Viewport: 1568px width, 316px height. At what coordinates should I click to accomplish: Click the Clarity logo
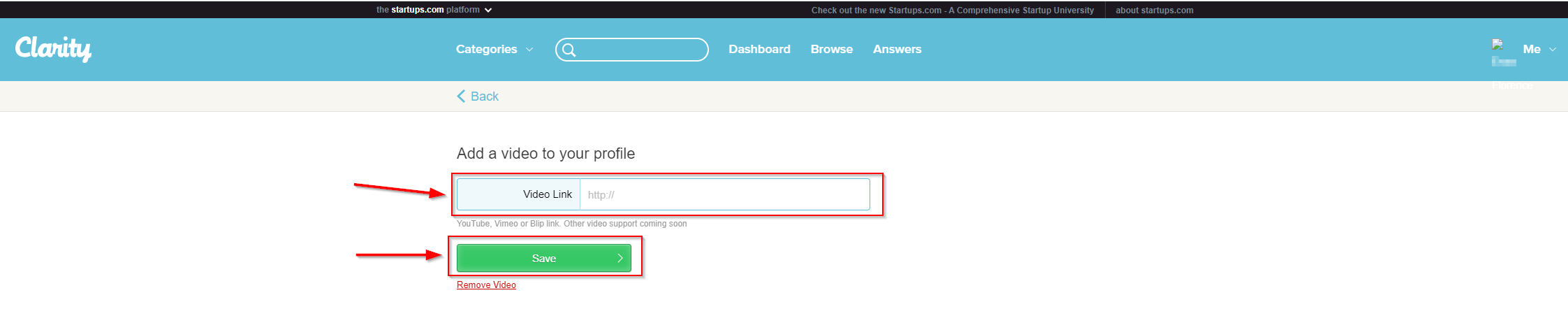pyautogui.click(x=53, y=48)
